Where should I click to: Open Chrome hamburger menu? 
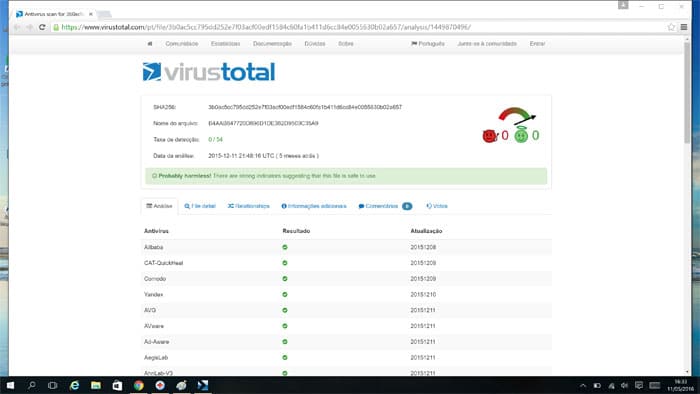point(683,27)
